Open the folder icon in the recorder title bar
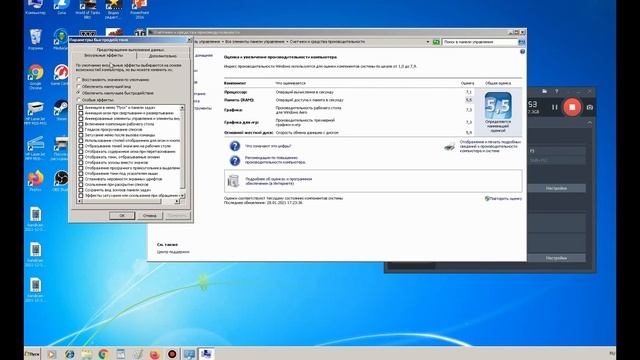This screenshot has width=640, height=360. coord(544,91)
